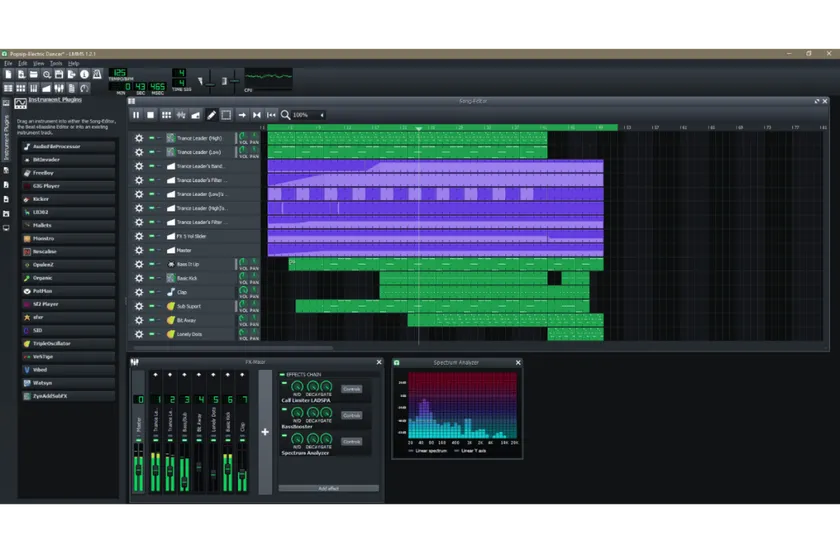
Task: Mute the Clap track
Action: [152, 292]
